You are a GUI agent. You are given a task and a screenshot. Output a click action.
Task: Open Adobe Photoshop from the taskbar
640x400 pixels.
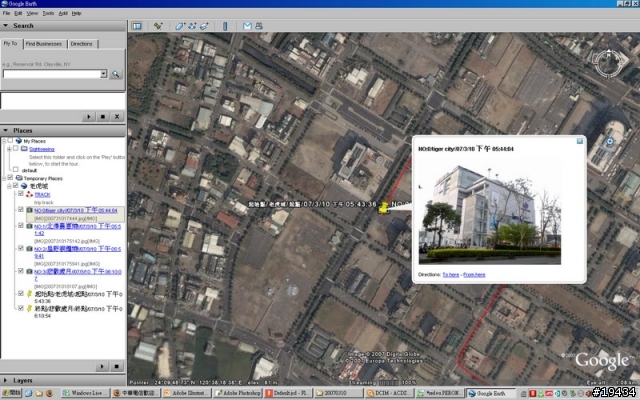pos(238,393)
